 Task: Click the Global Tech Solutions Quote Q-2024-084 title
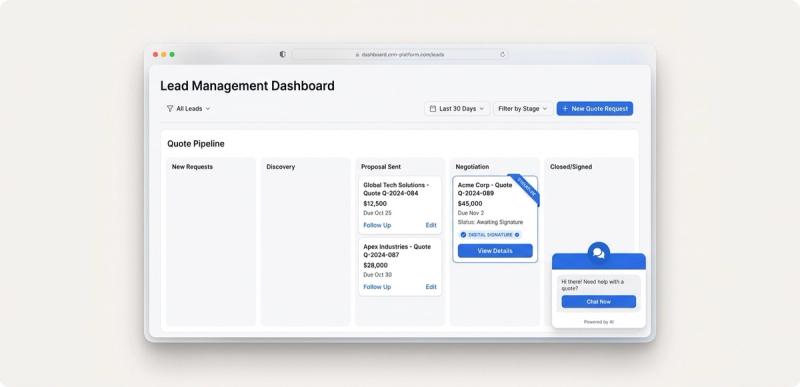[396, 189]
